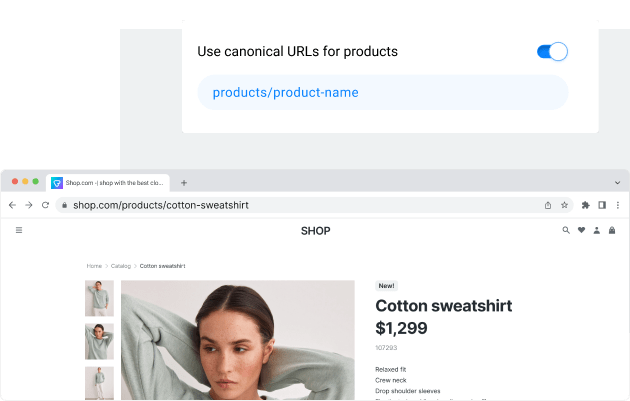Reload the page with the refresh icon

pos(45,205)
